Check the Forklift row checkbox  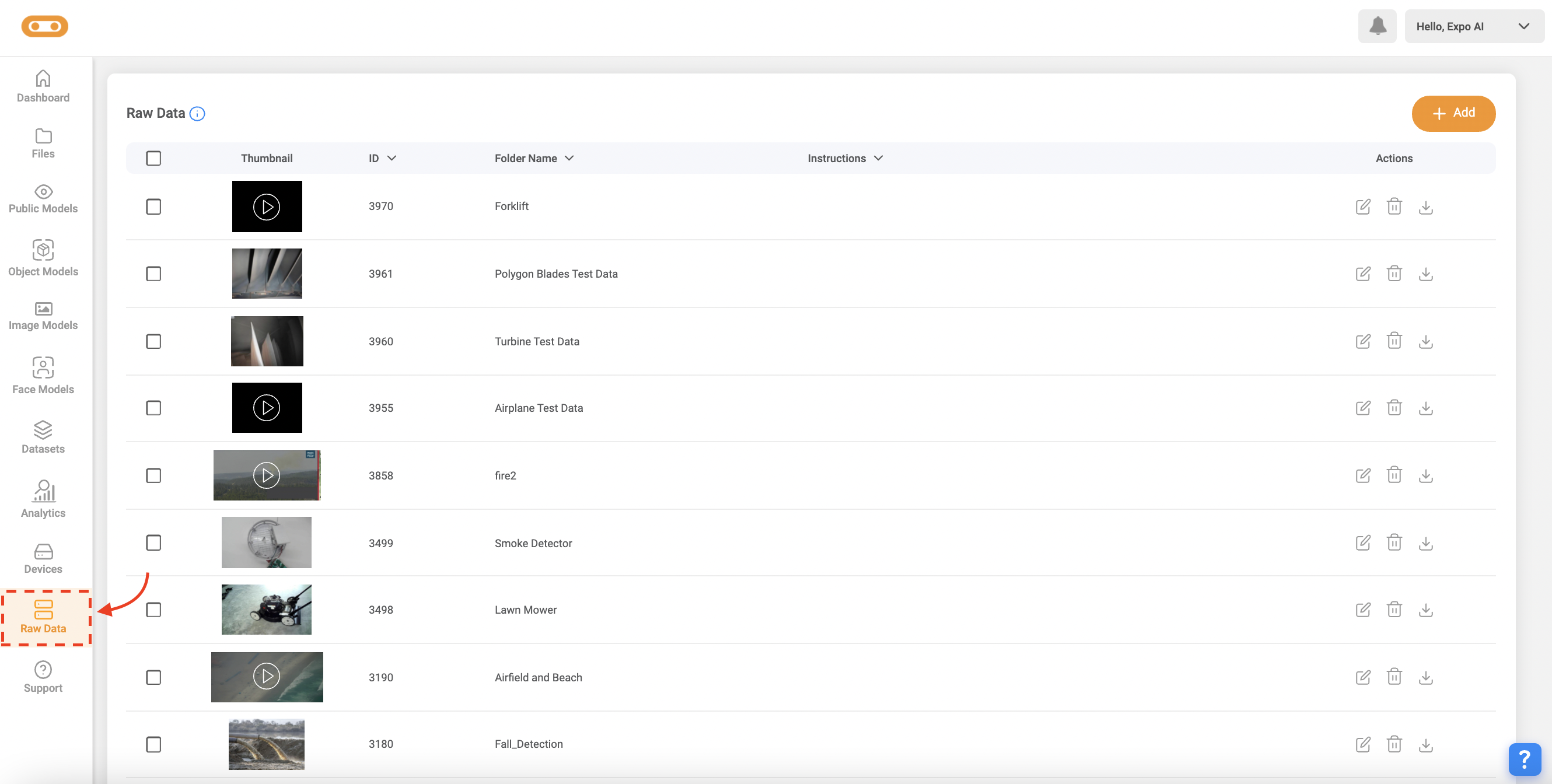(x=153, y=206)
